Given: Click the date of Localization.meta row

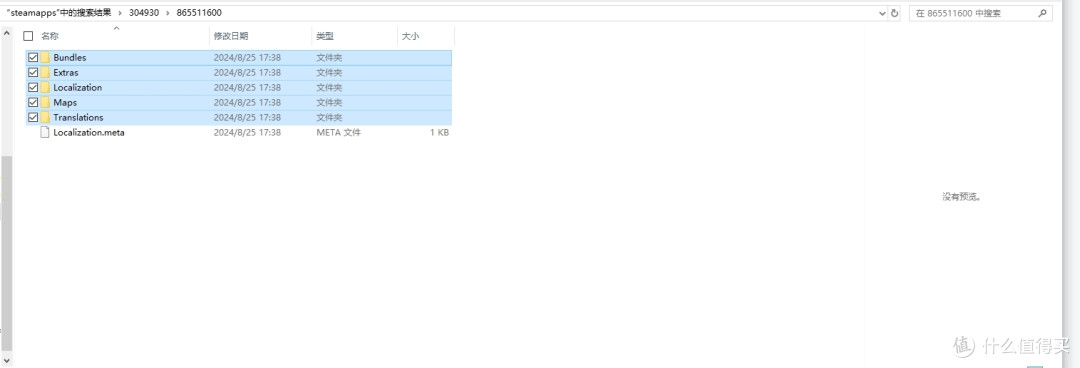Looking at the screenshot, I should coord(247,132).
